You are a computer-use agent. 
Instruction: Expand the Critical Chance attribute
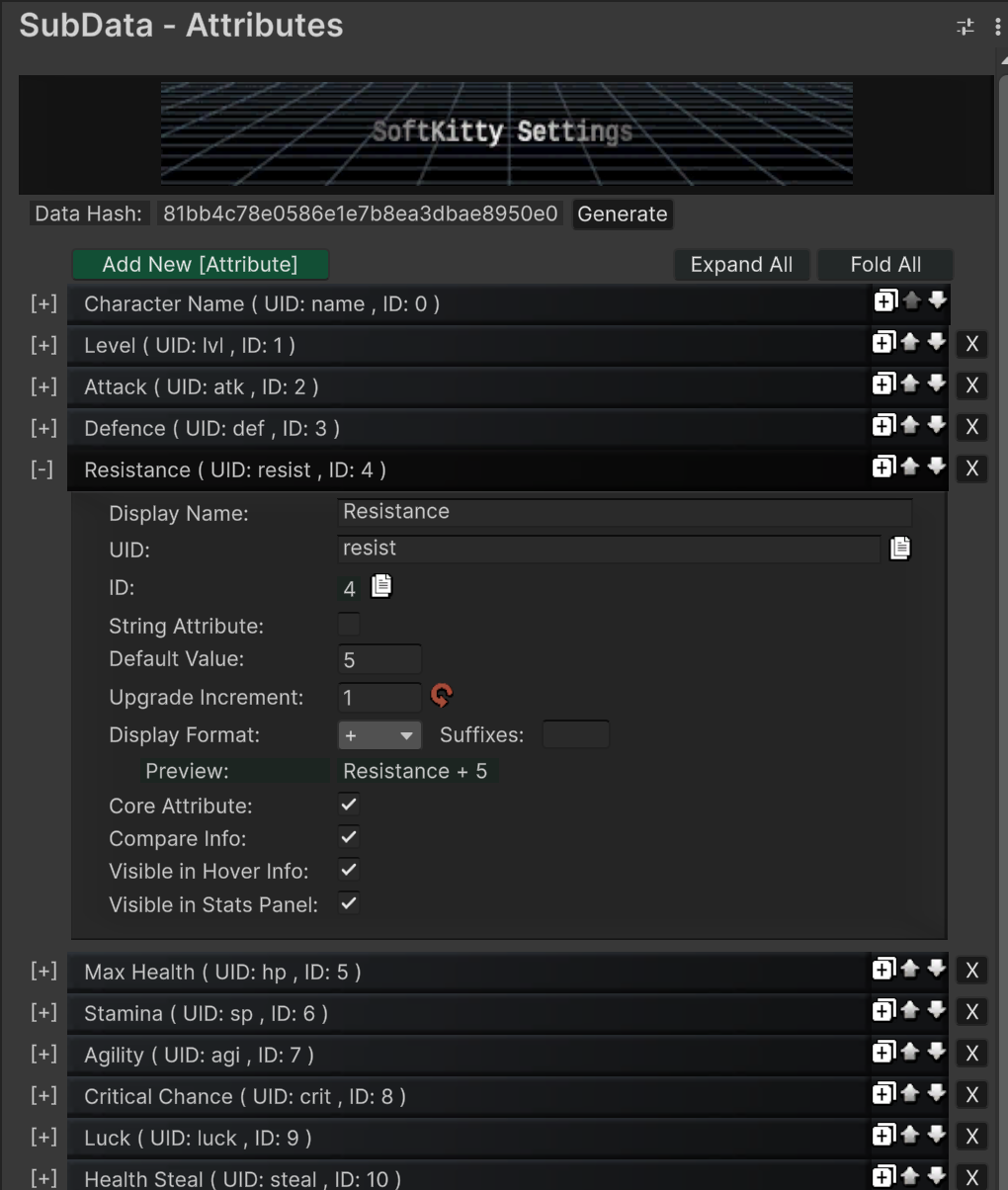[43, 1095]
